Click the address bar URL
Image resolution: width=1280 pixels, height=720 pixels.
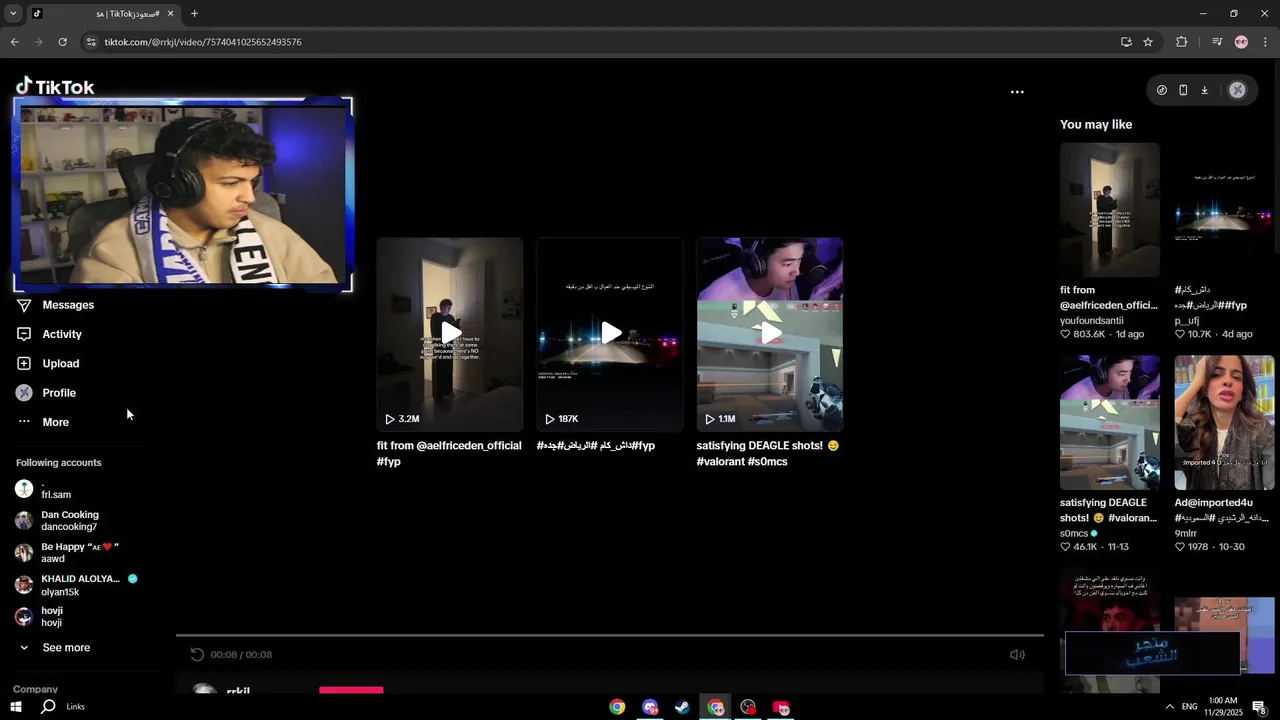pos(203,42)
